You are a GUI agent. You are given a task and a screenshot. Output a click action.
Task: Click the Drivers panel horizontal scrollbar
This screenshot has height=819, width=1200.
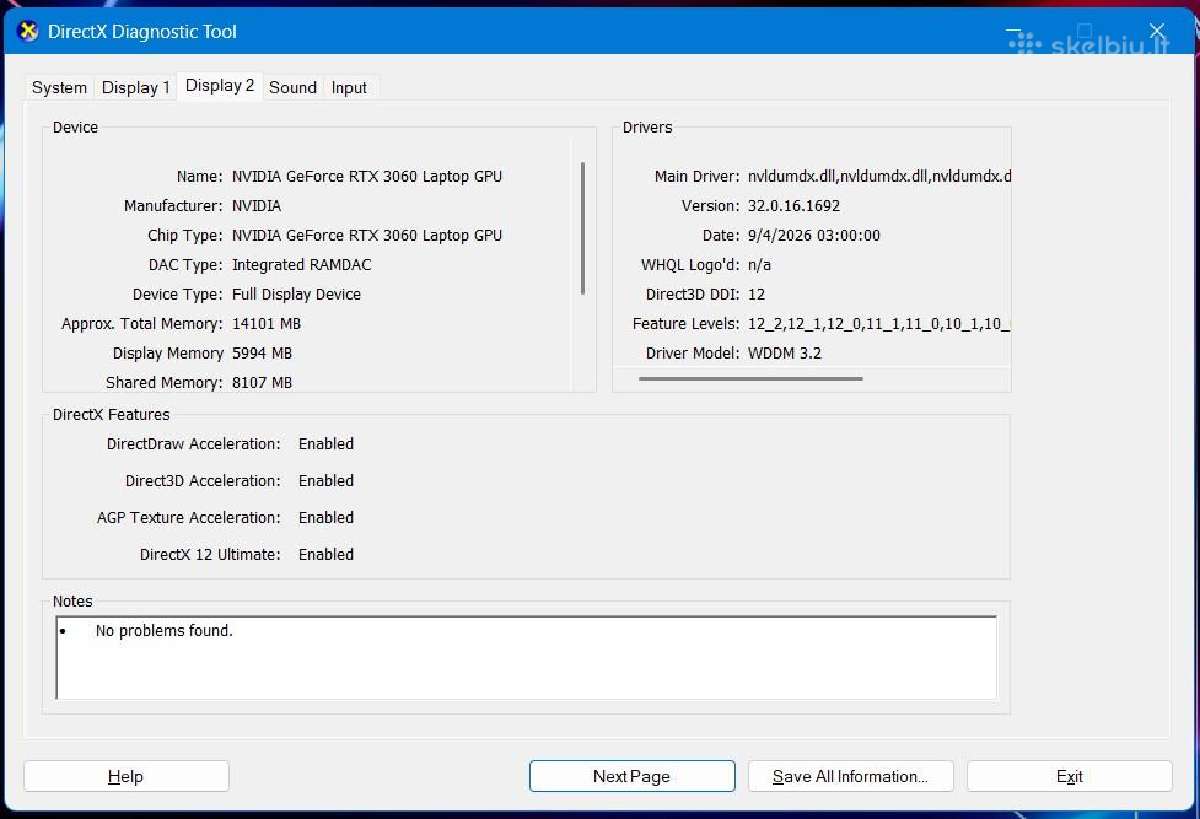tap(751, 379)
